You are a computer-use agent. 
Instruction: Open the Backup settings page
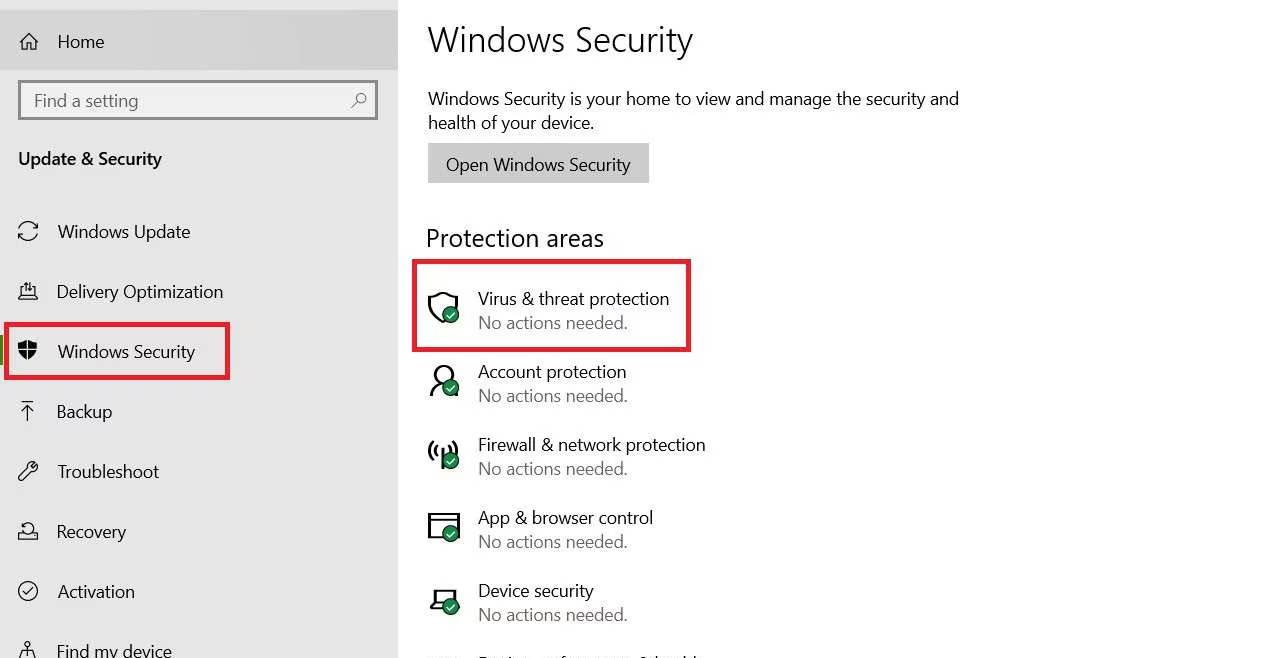pos(84,412)
